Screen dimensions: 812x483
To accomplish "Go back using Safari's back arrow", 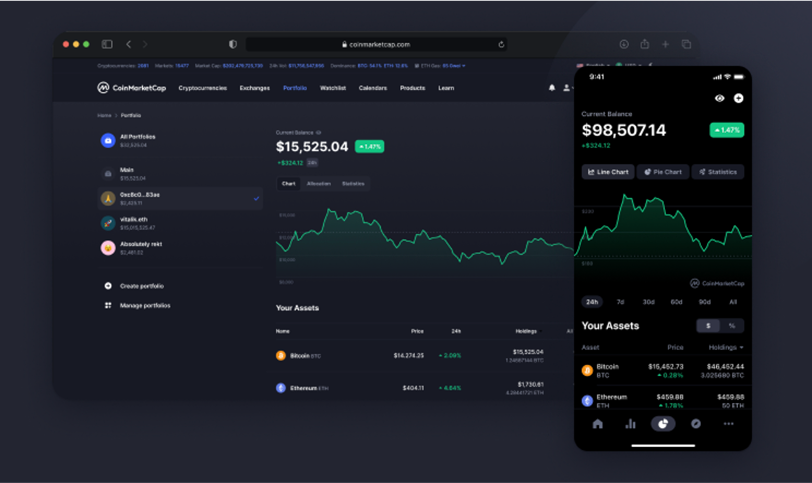I will click(128, 45).
